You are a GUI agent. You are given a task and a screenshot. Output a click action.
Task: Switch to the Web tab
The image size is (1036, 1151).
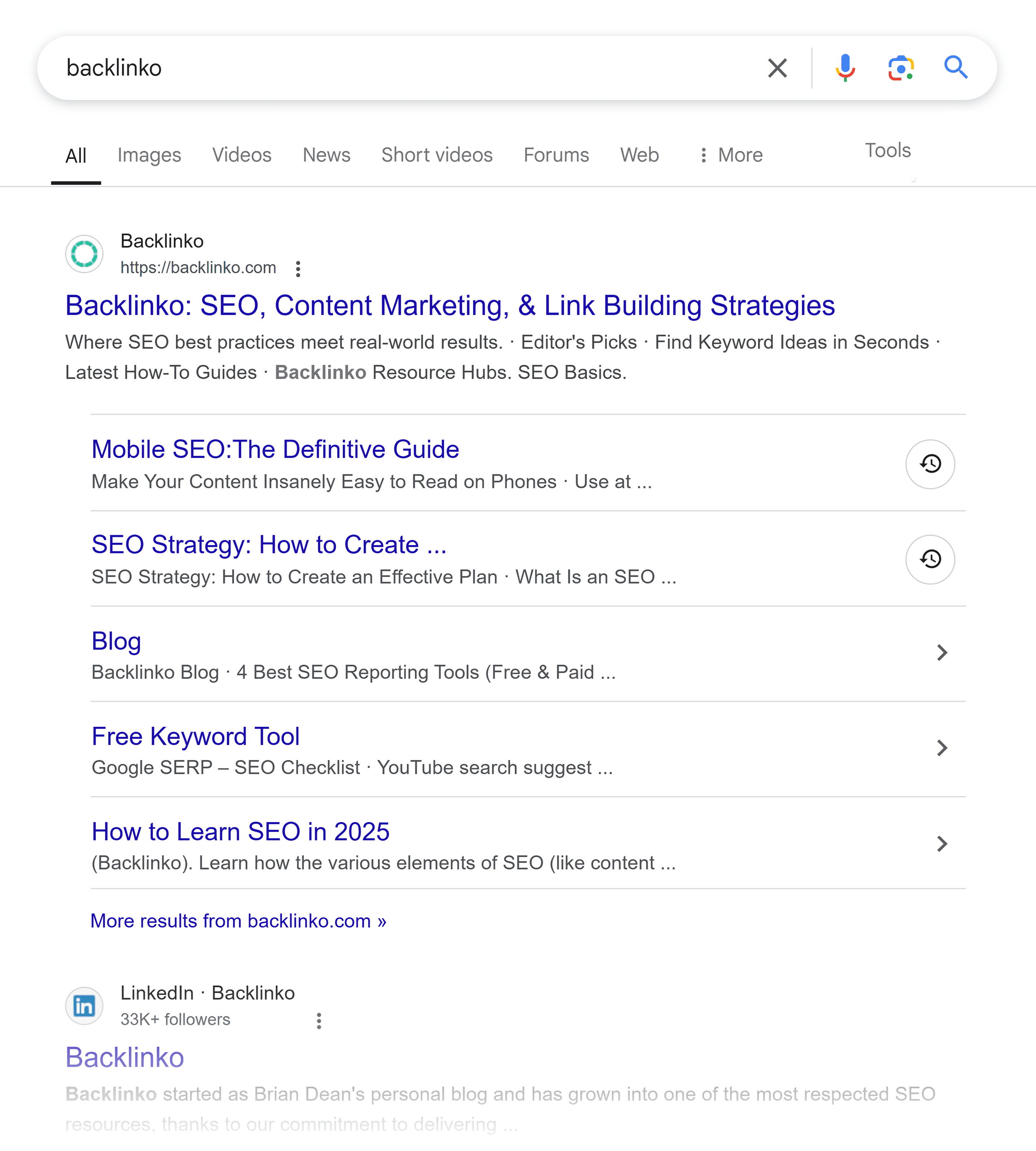tap(640, 155)
